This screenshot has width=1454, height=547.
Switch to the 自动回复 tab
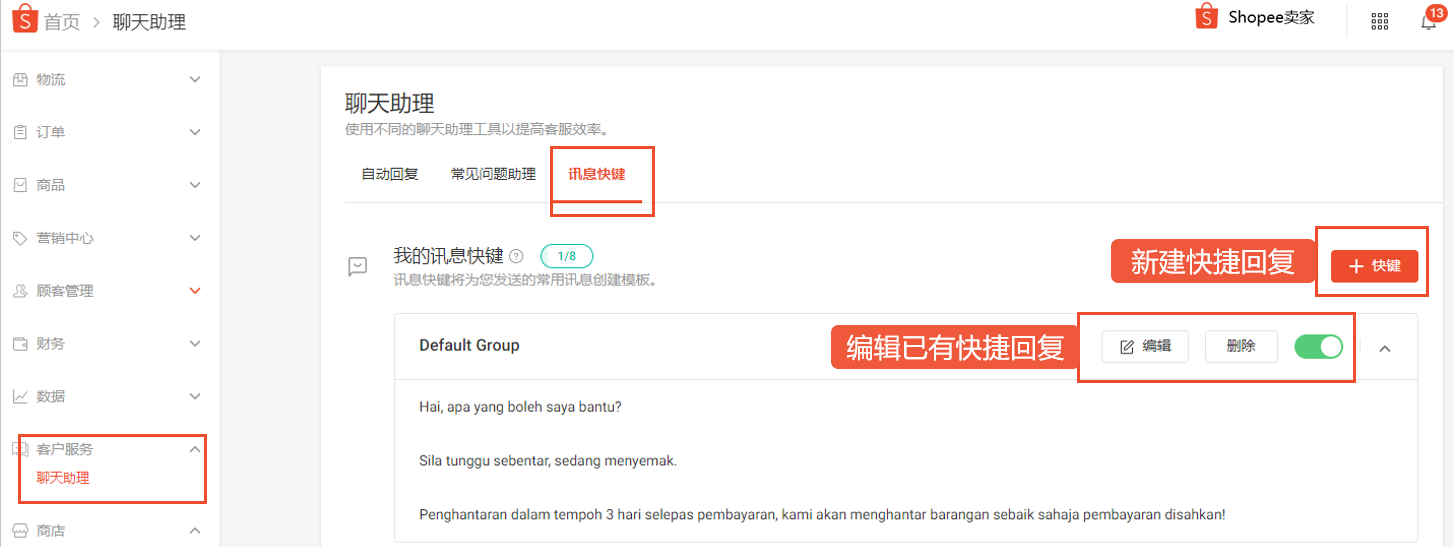390,174
